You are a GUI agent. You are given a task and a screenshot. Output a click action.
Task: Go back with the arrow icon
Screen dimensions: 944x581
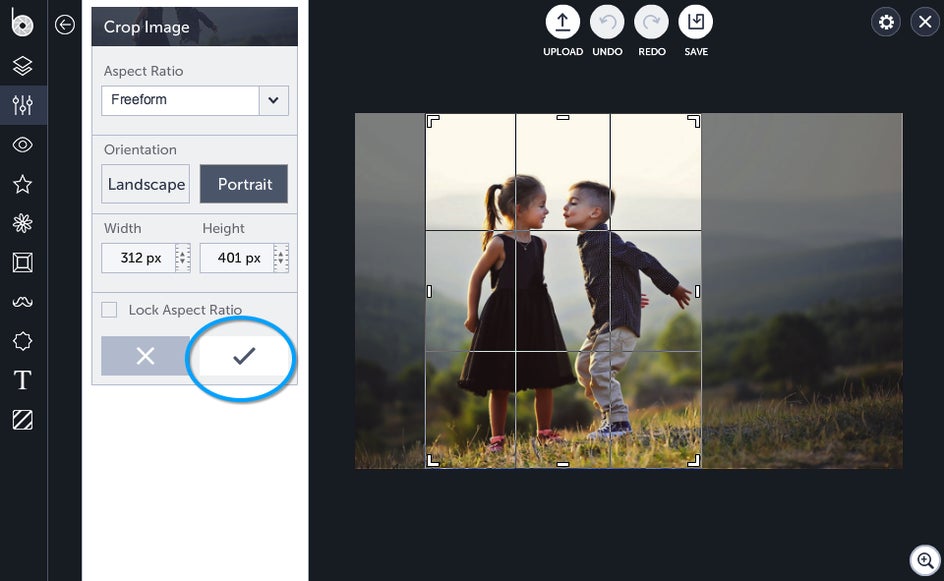(64, 25)
